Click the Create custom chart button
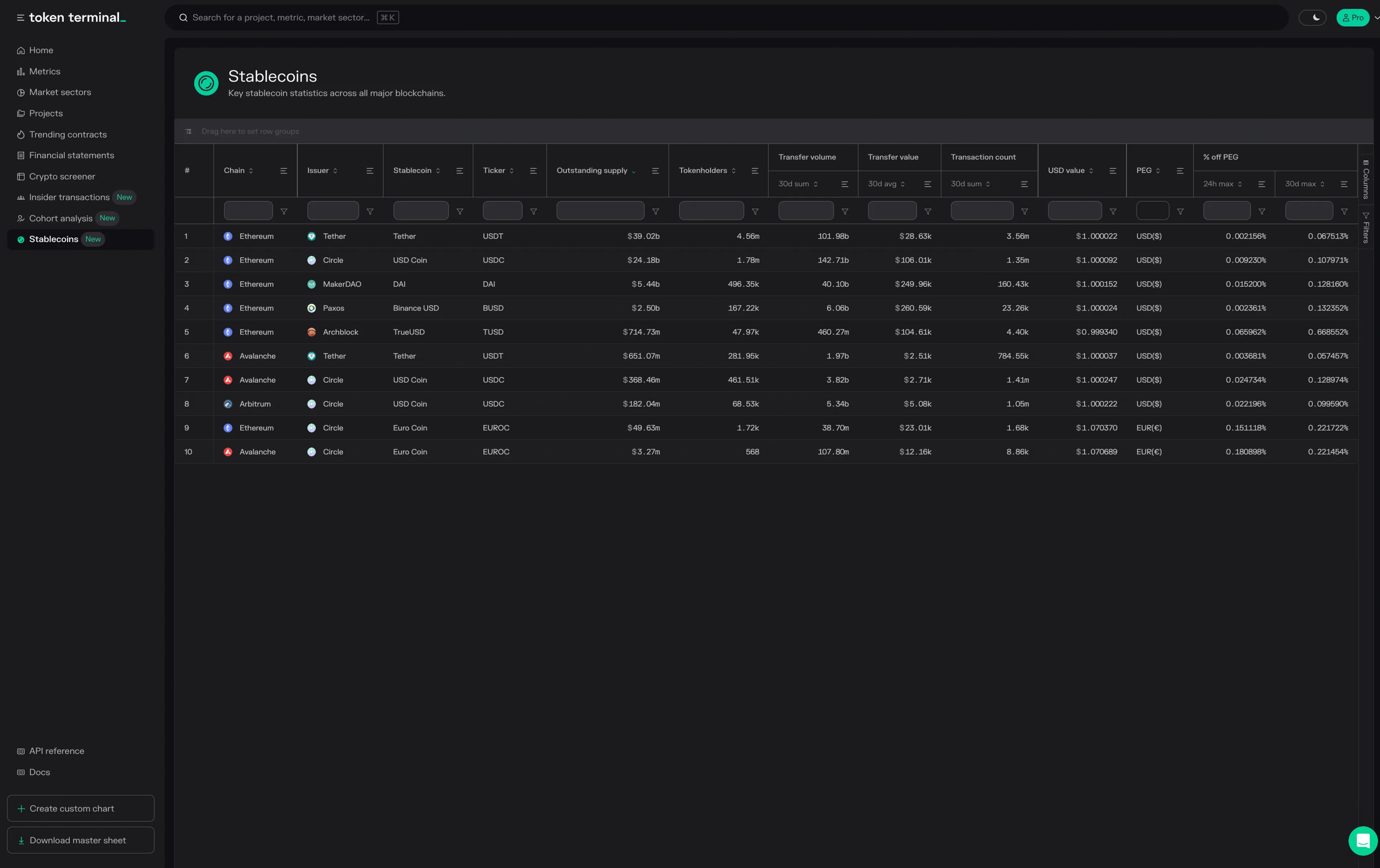The image size is (1380, 868). 80,808
